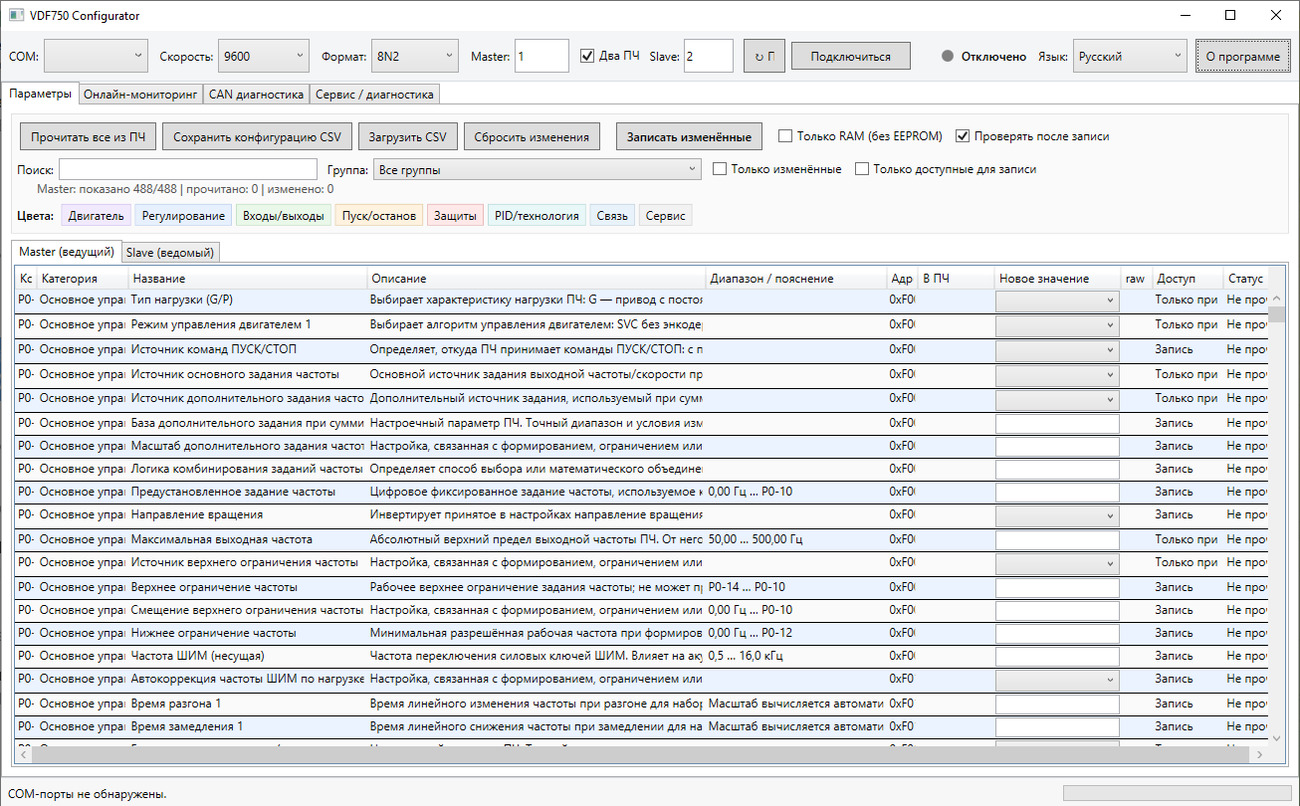
Task: Tick the Только изменённые filter checkbox
Action: click(x=719, y=169)
